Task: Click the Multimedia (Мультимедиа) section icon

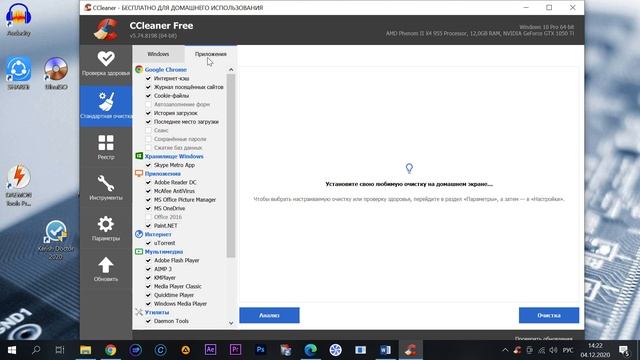Action: pyautogui.click(x=139, y=251)
